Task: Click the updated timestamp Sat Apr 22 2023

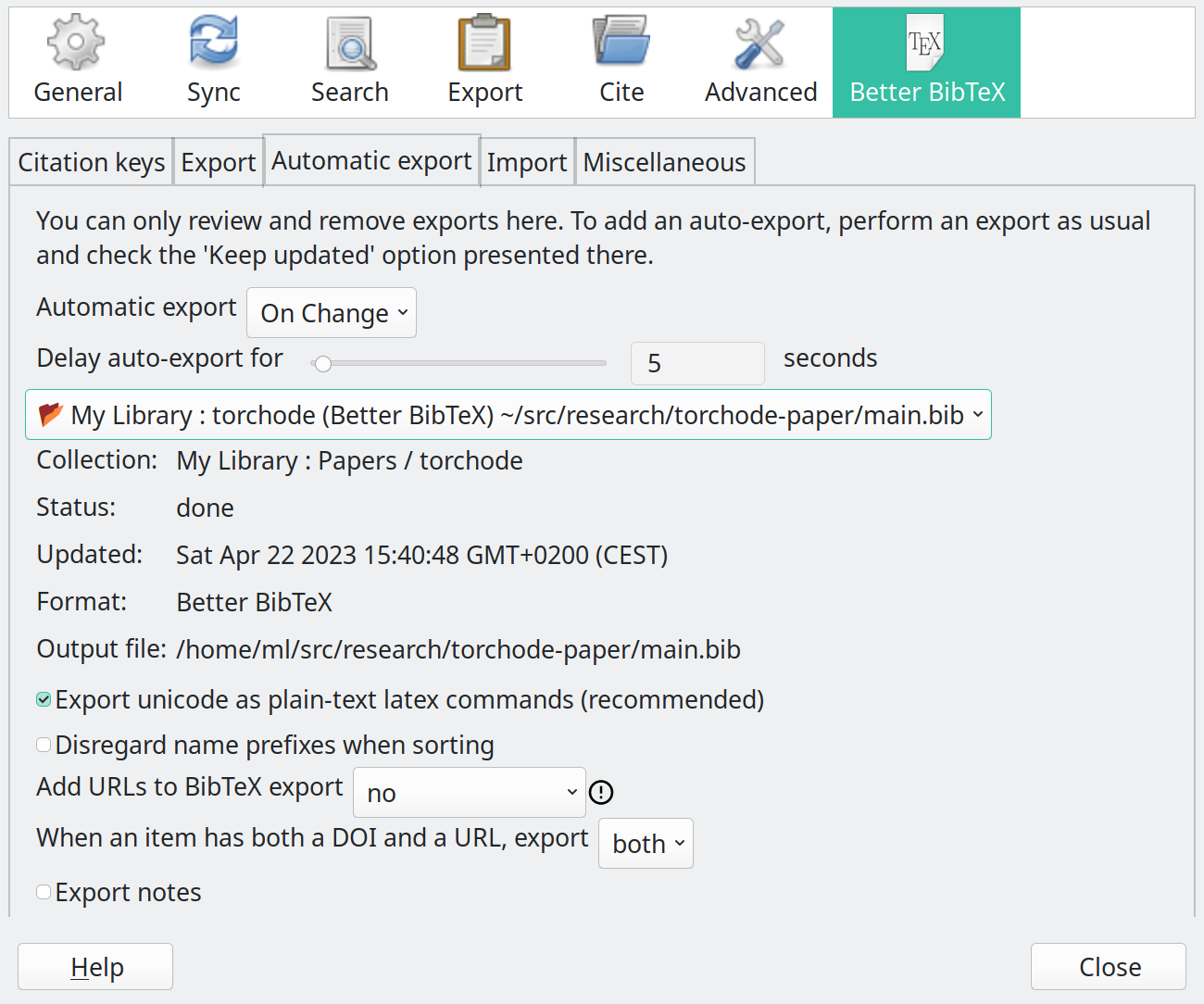Action: [x=422, y=555]
